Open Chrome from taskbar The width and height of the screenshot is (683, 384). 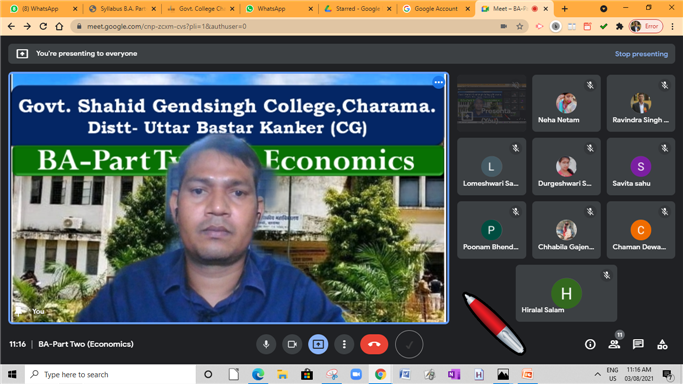(380, 374)
